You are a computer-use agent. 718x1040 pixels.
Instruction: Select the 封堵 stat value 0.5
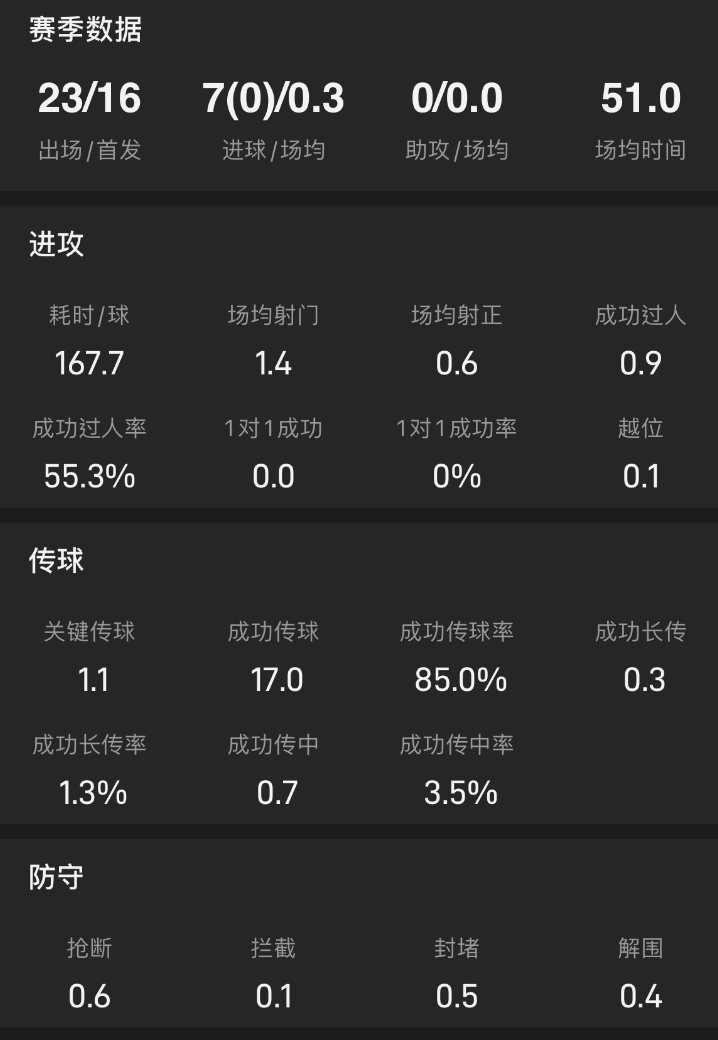click(457, 996)
